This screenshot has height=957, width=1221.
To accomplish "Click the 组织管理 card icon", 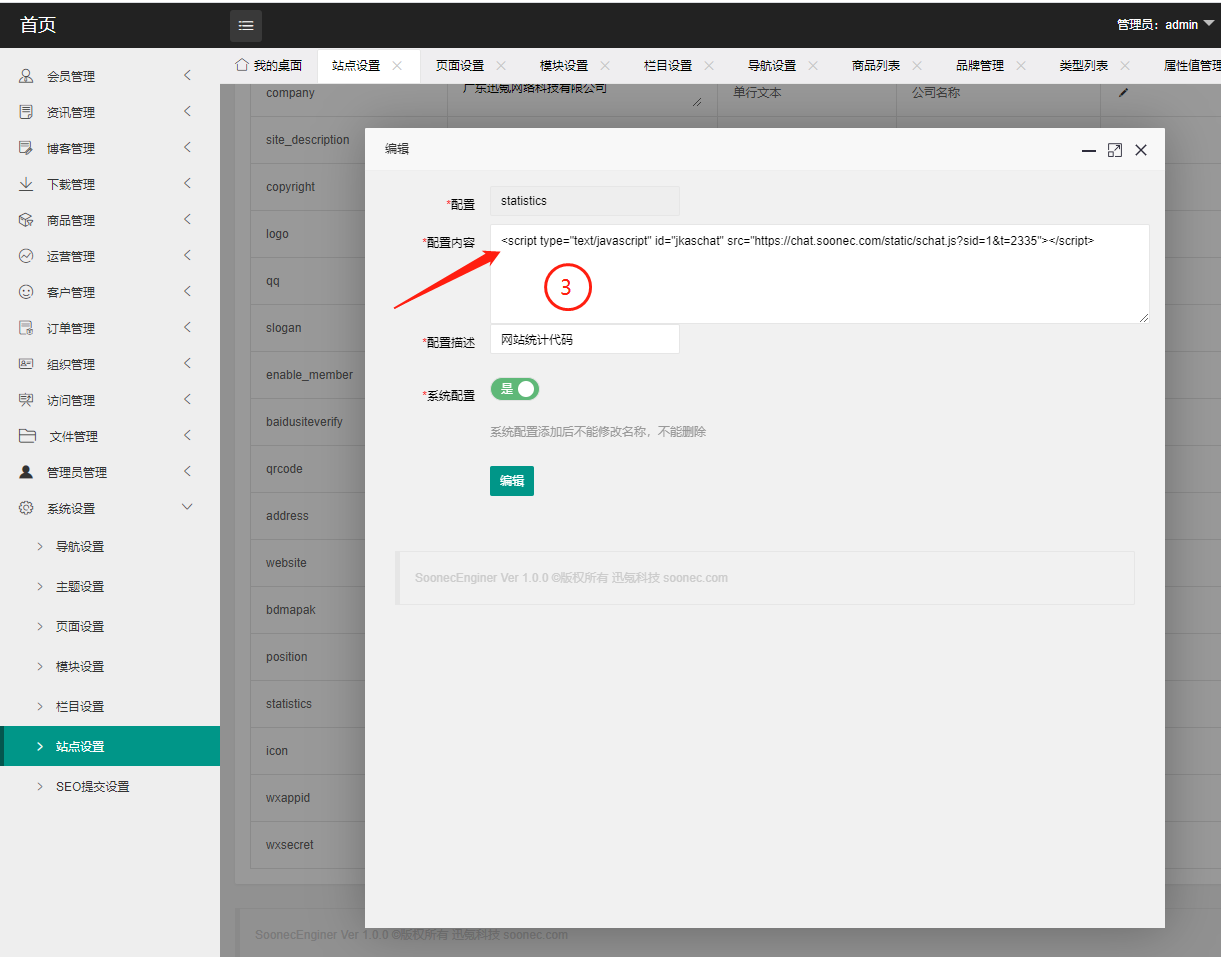I will pyautogui.click(x=26, y=364).
